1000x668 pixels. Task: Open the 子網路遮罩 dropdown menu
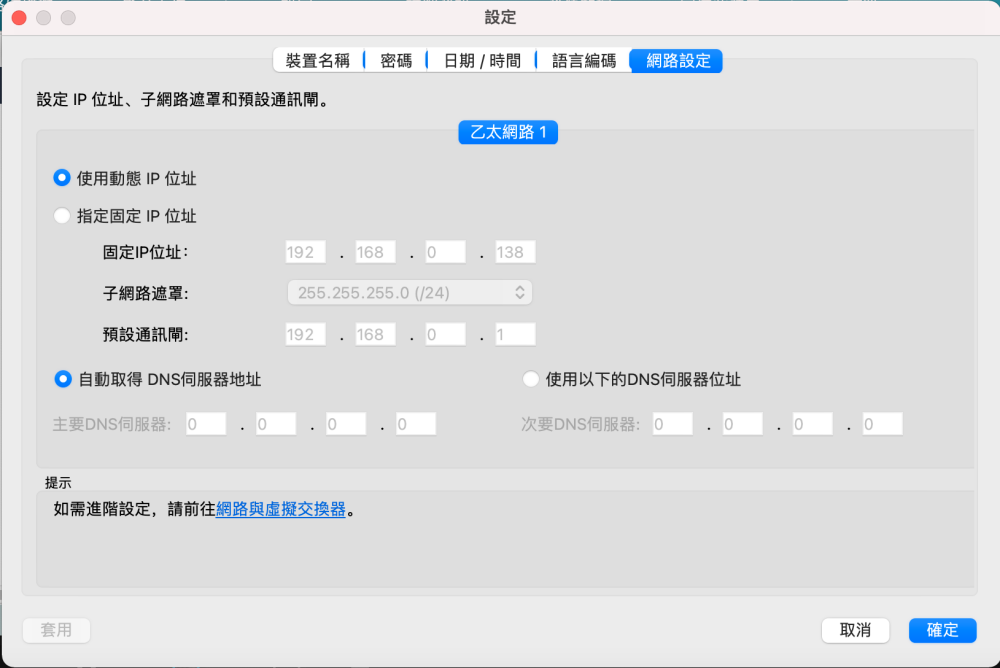click(408, 292)
